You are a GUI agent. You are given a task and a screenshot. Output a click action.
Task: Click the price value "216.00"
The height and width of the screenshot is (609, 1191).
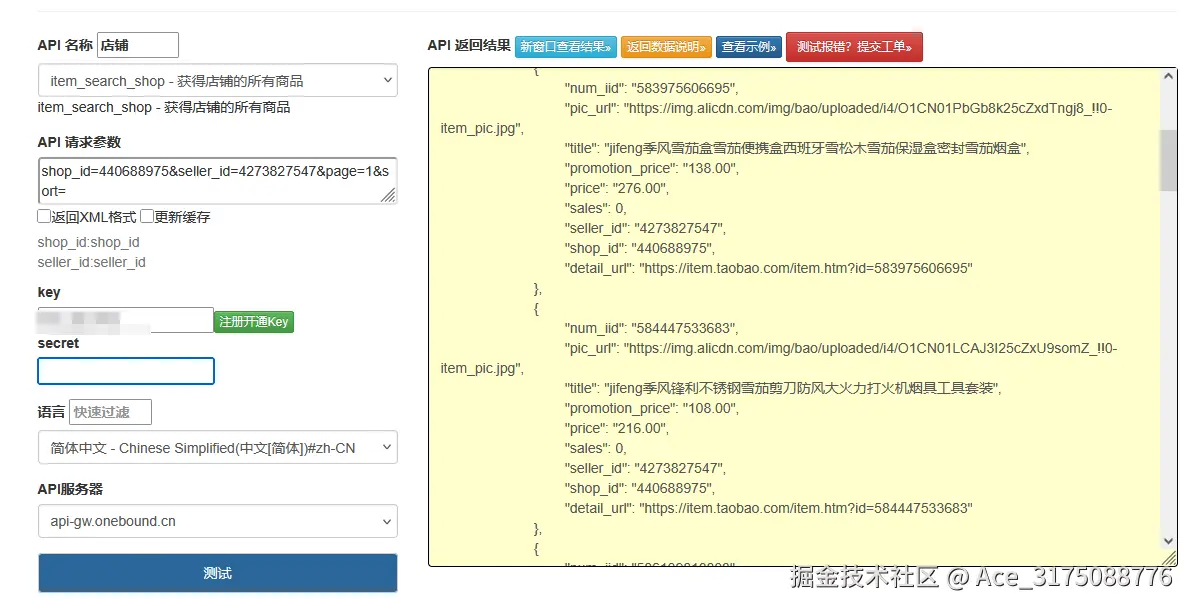[x=640, y=428]
